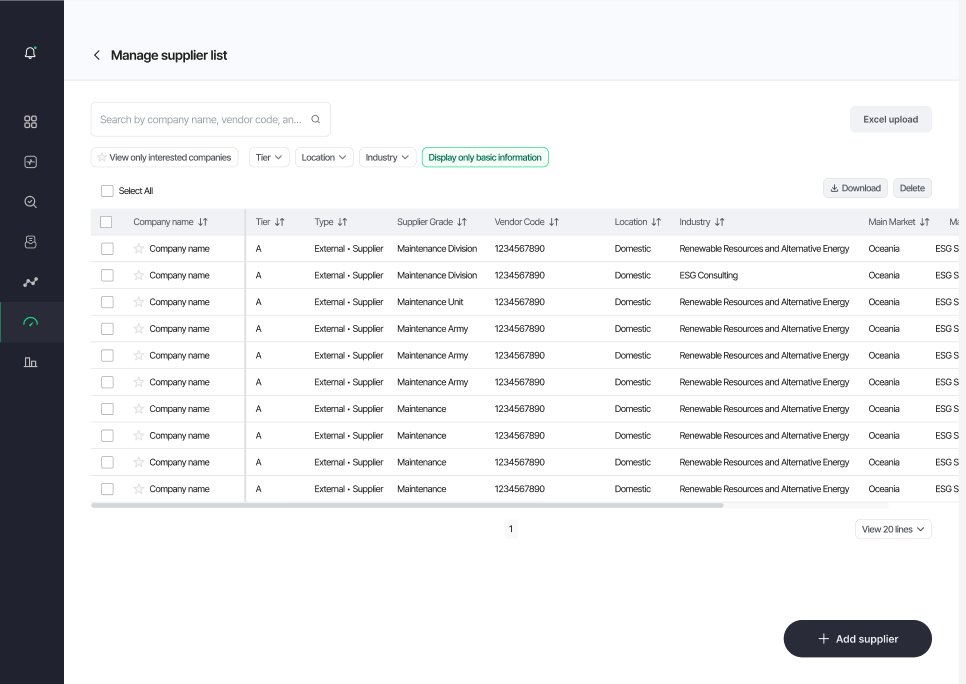Sort by Supplier Grade column

pyautogui.click(x=462, y=222)
